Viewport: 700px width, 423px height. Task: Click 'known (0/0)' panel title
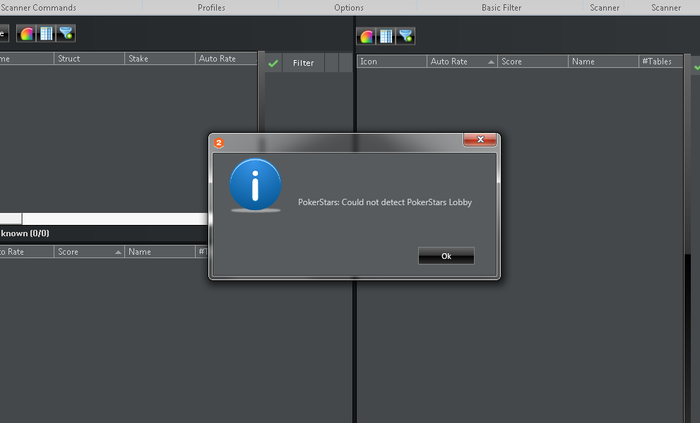(25, 233)
